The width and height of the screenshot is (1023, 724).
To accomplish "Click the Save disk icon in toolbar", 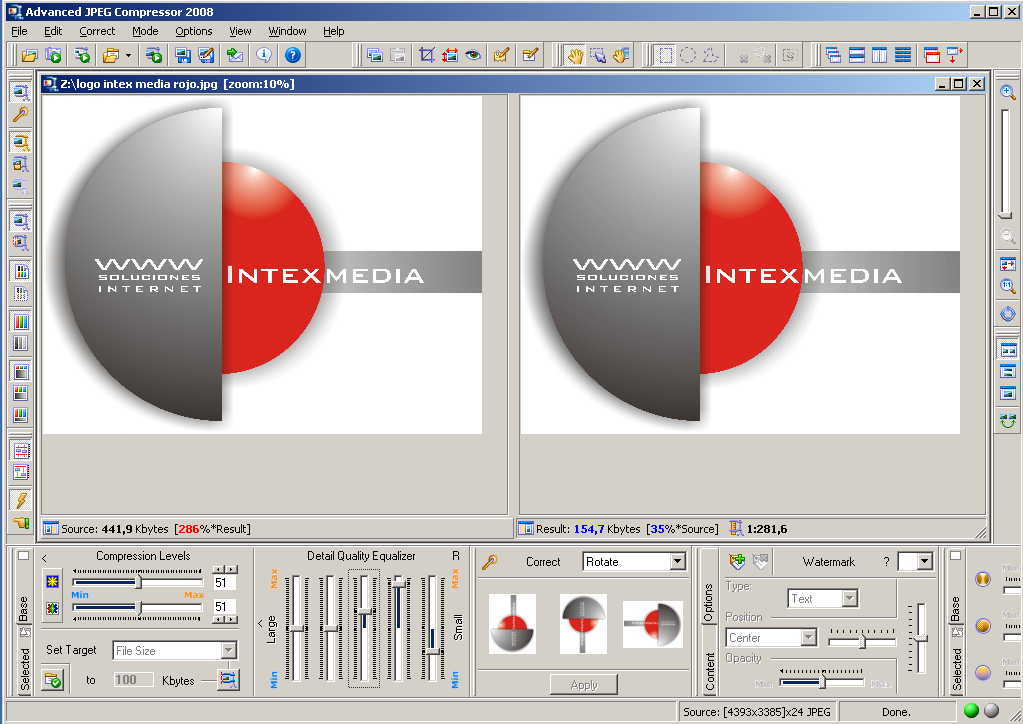I will [183, 55].
